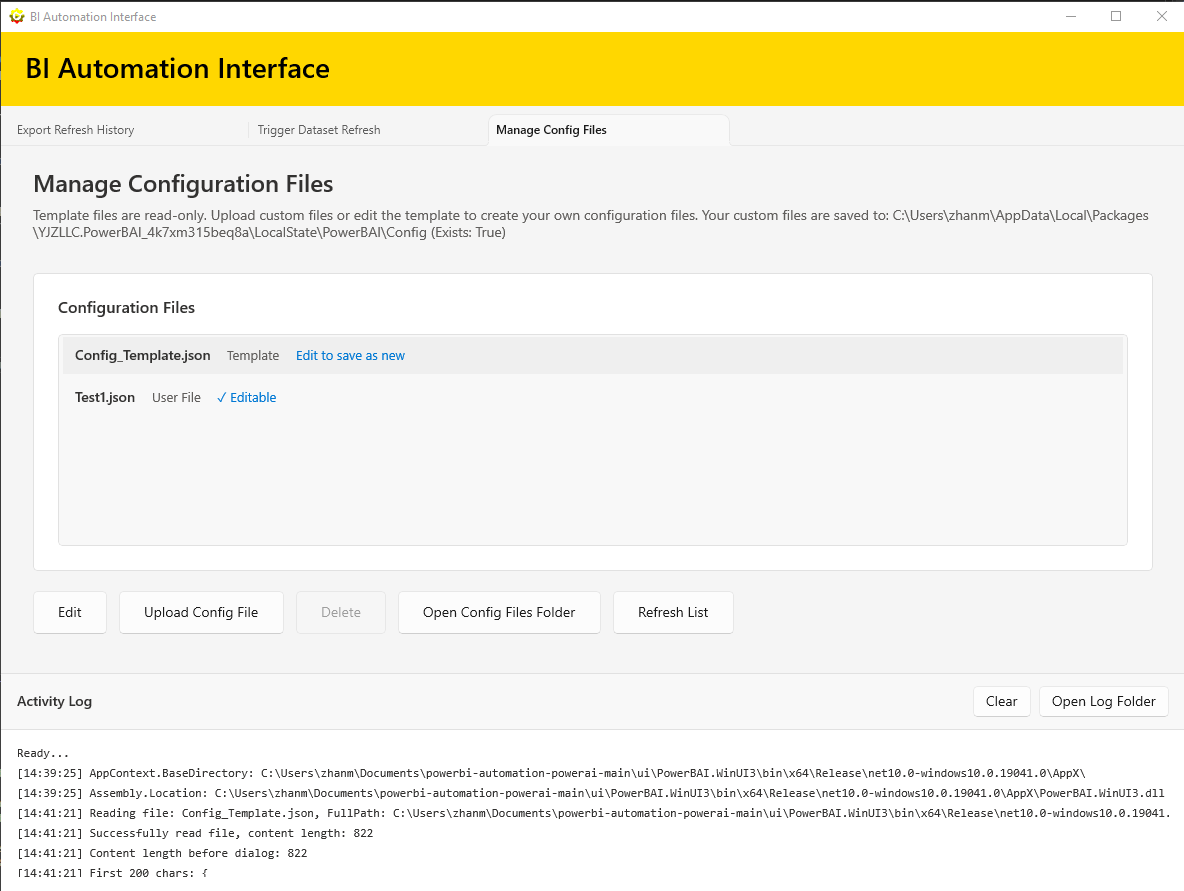Select the Config_Template.json row
Image resolution: width=1184 pixels, height=891 pixels.
pyautogui.click(x=142, y=355)
